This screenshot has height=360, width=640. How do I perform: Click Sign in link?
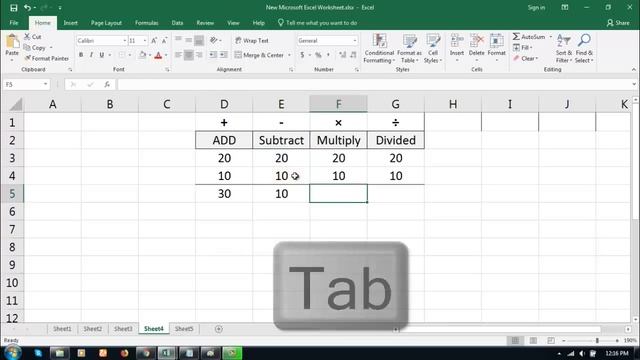pos(536,7)
